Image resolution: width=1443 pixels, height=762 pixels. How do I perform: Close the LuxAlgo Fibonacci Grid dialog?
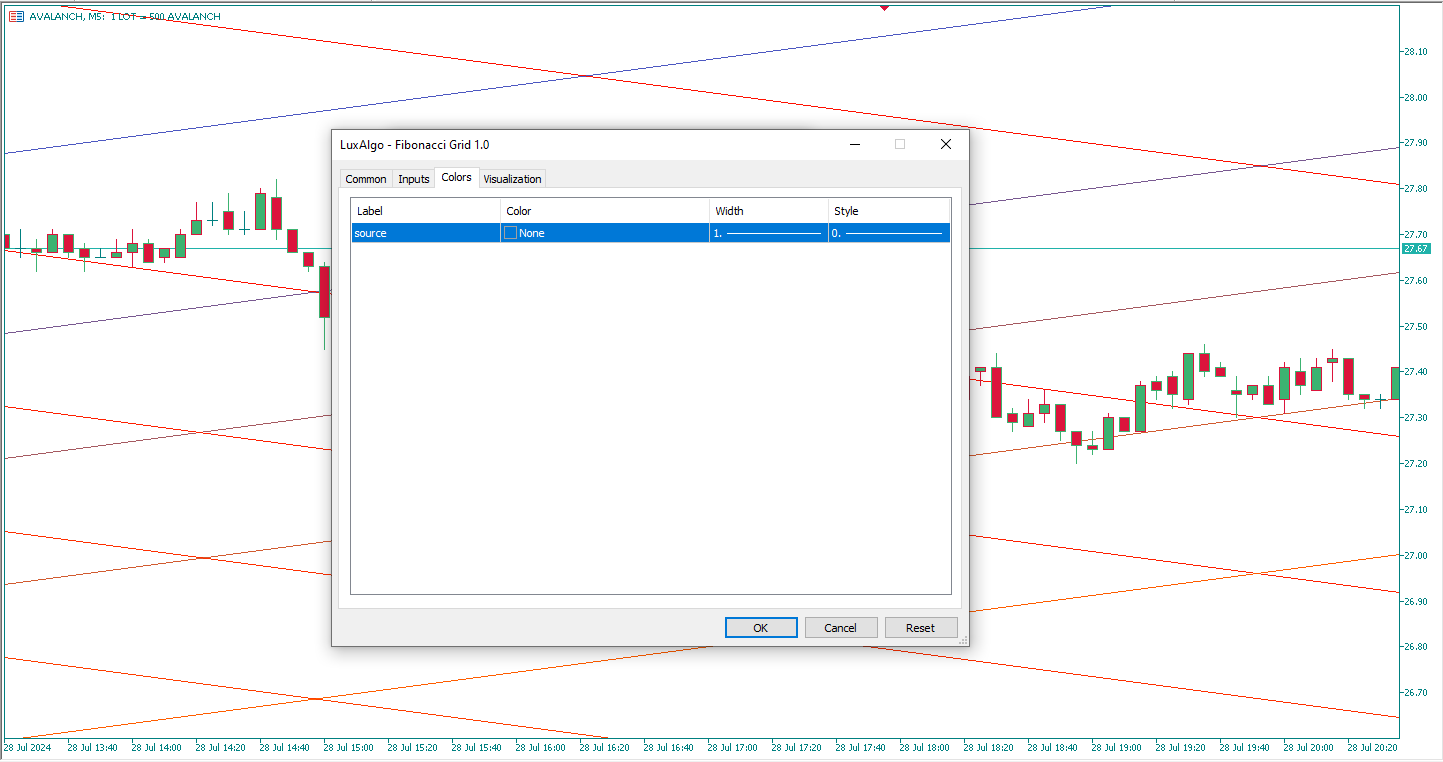click(x=945, y=144)
